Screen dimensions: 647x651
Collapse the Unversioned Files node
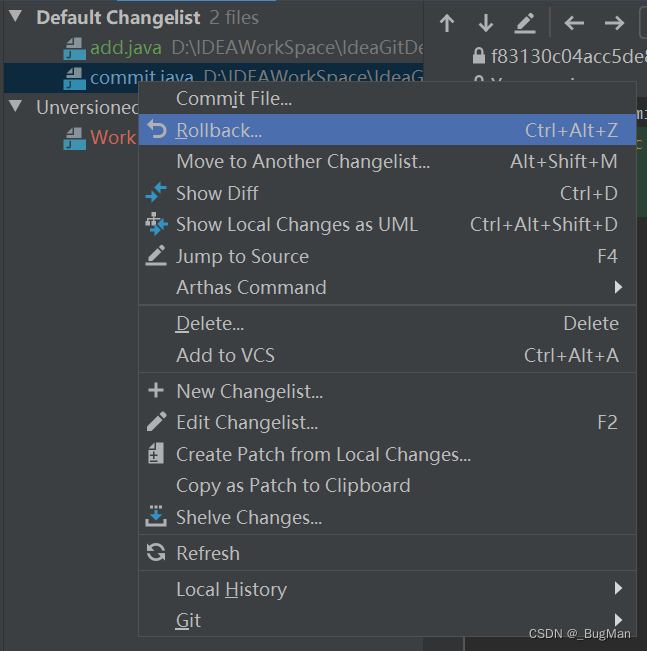coord(15,106)
